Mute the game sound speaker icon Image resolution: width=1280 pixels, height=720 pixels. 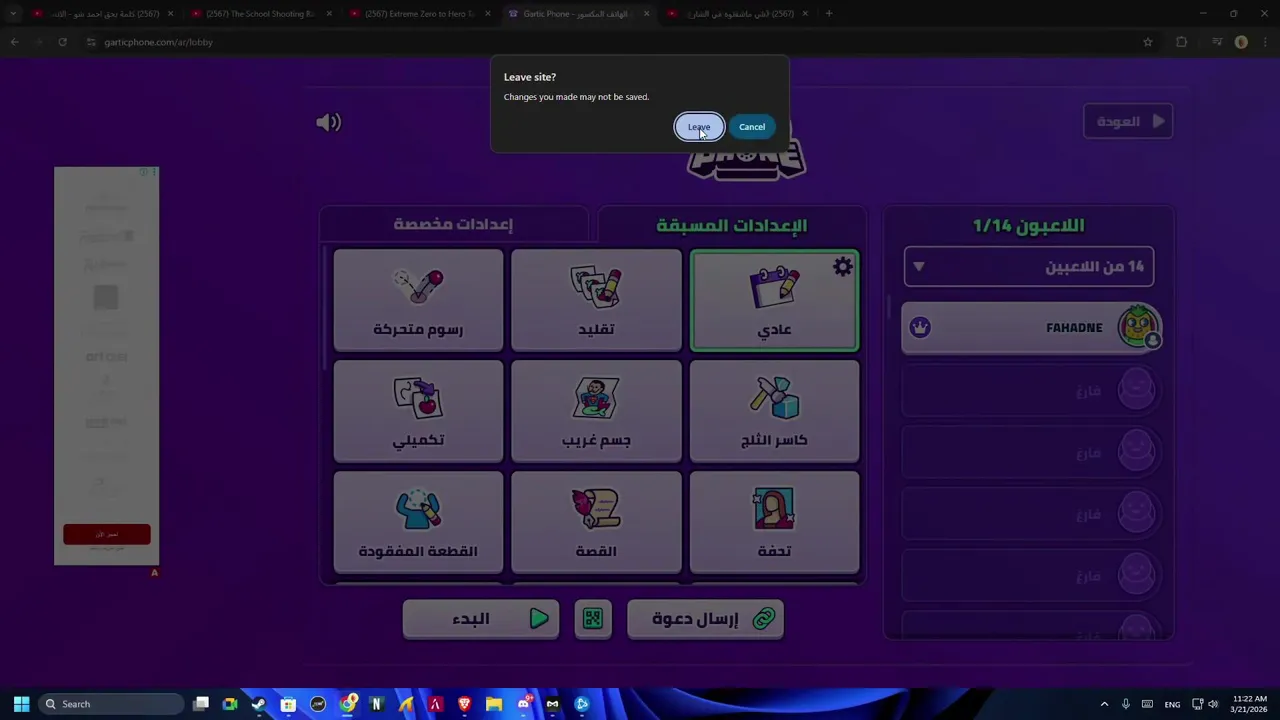[328, 122]
